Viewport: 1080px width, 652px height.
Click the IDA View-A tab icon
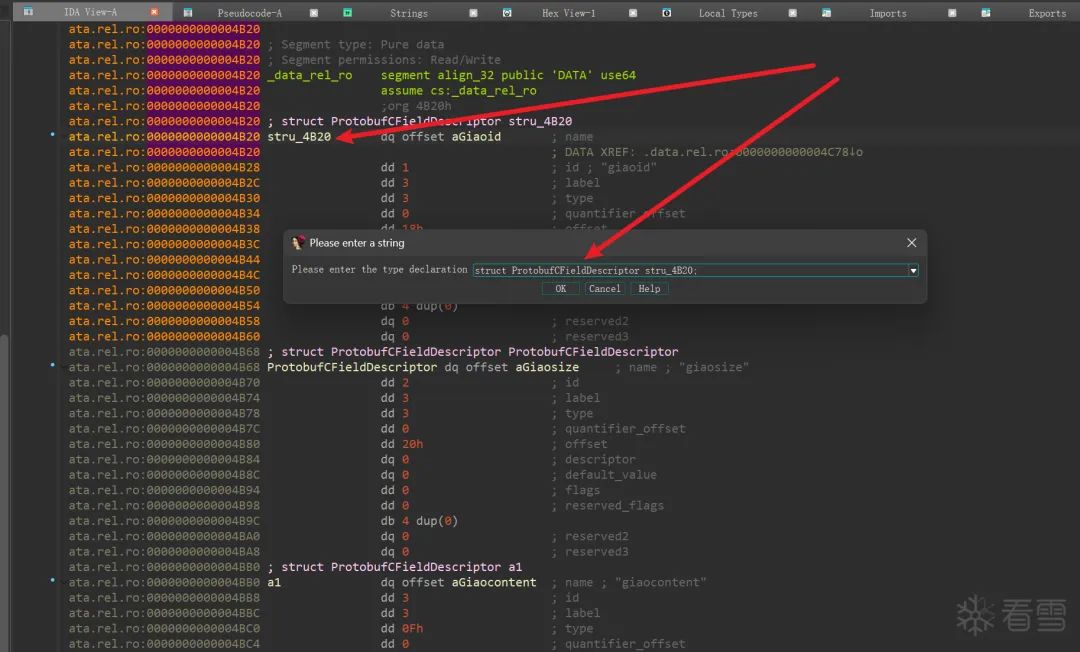point(28,12)
